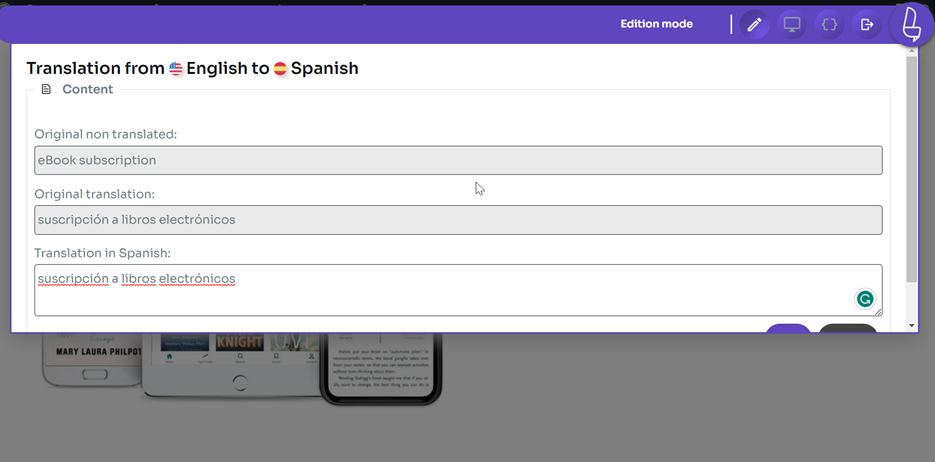Click the Mary Laura Philpott phone image
Viewport: 935px width, 462px height.
coord(92,358)
